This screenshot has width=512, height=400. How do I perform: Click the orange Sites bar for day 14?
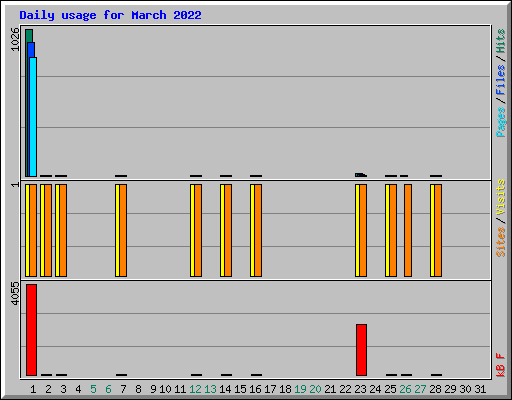(x=228, y=230)
